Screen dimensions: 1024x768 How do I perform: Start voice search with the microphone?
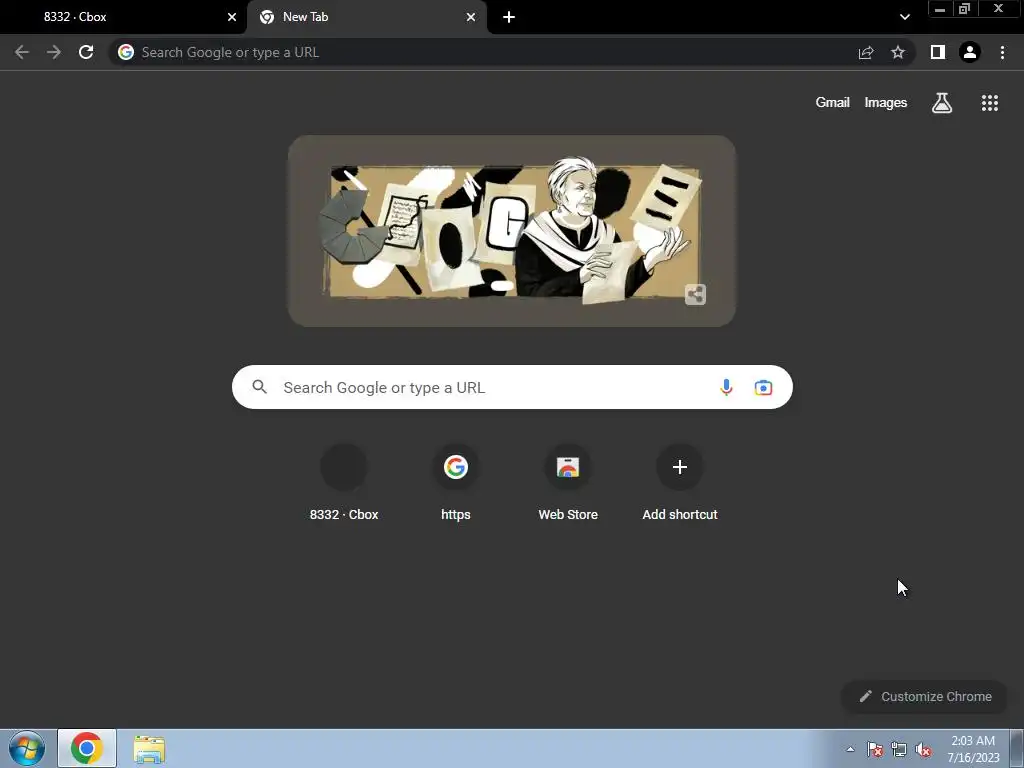tap(726, 387)
